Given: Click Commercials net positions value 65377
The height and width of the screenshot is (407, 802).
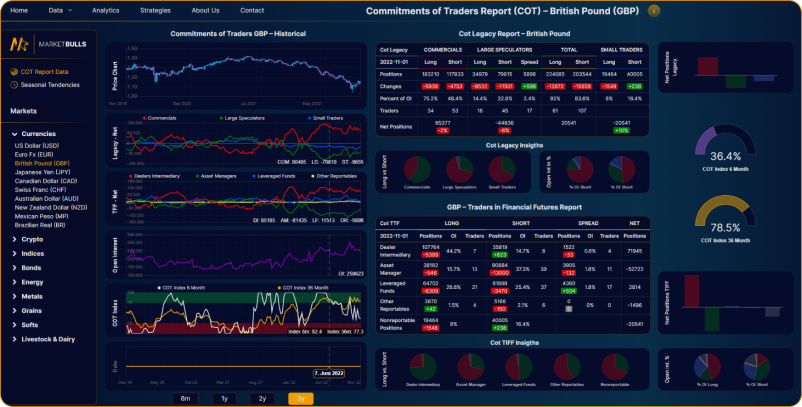Looking at the screenshot, I should 442,123.
